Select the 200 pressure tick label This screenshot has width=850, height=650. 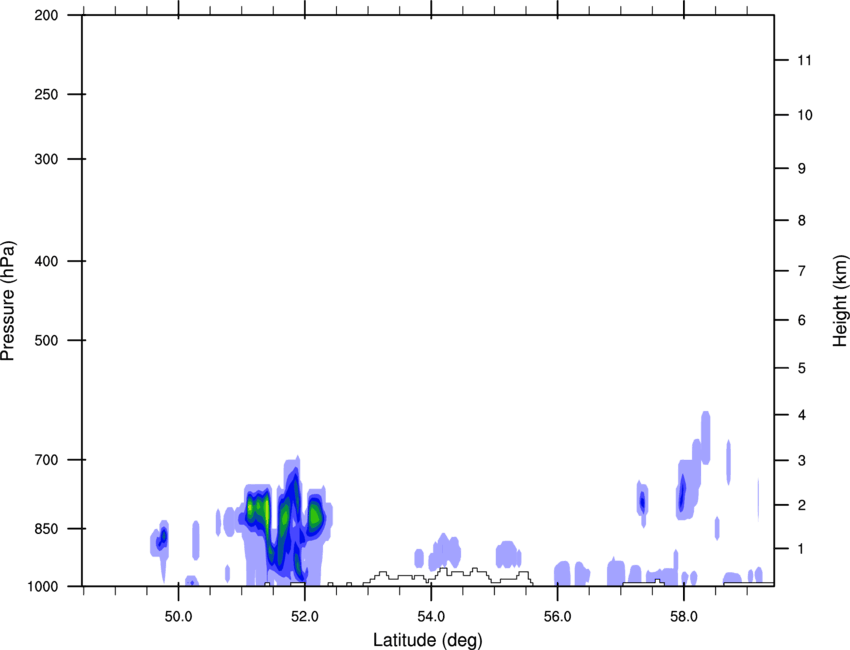[x=46, y=15]
